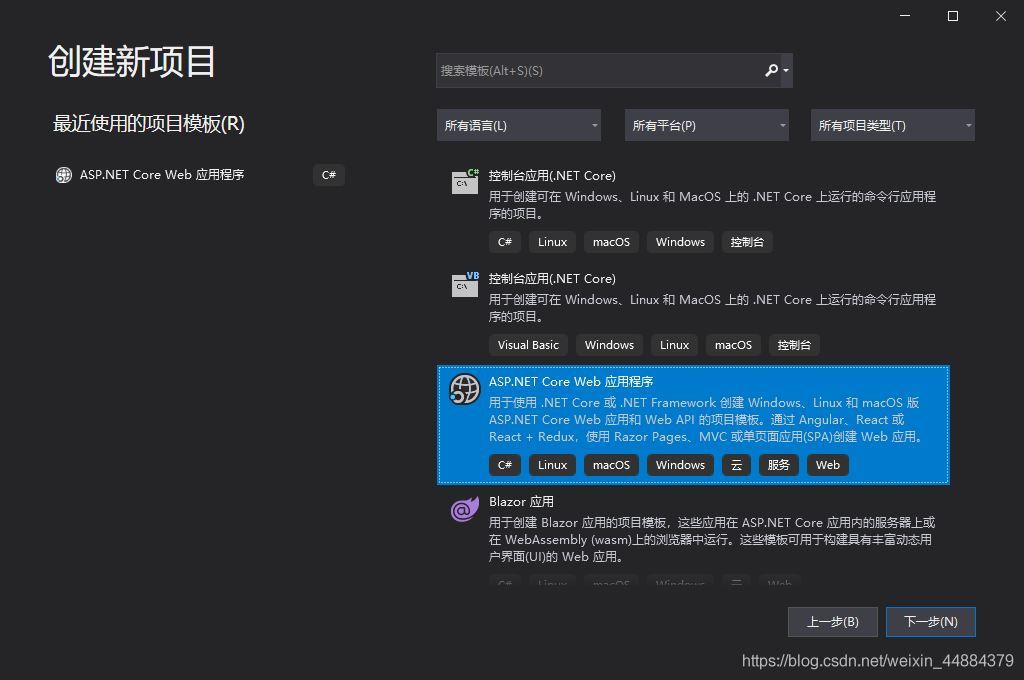Click the C# tag on recent template

328,175
